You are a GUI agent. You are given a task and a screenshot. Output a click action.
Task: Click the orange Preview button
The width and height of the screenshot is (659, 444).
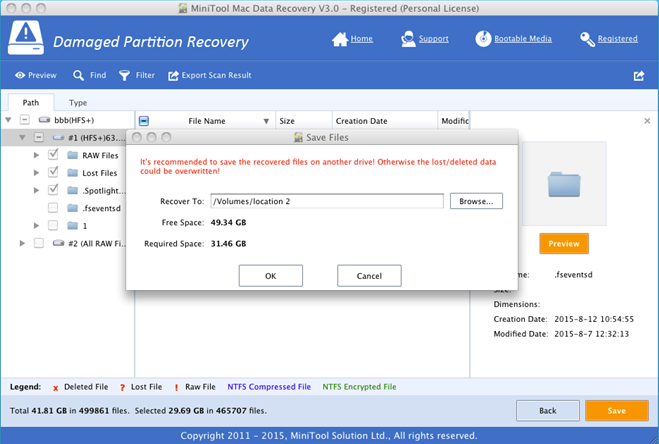tap(564, 243)
